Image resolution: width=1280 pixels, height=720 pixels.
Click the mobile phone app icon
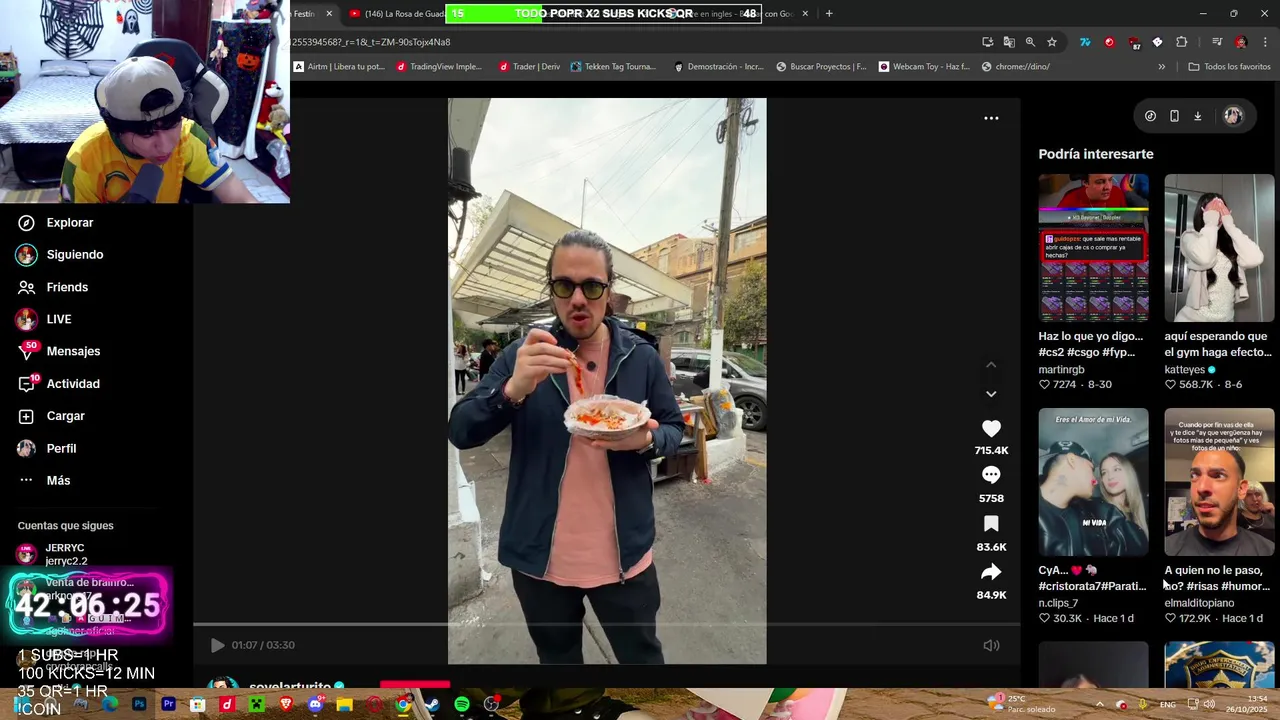coord(1174,116)
